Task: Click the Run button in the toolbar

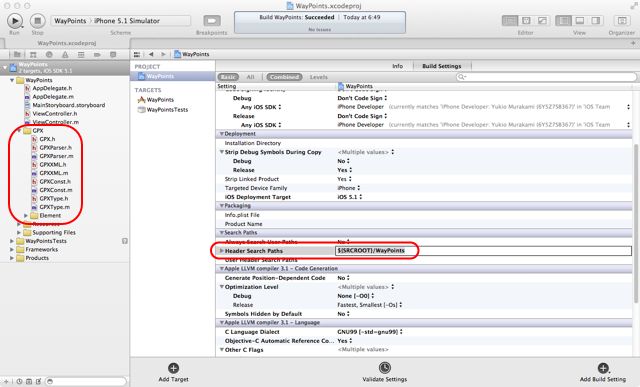Action: pos(15,20)
